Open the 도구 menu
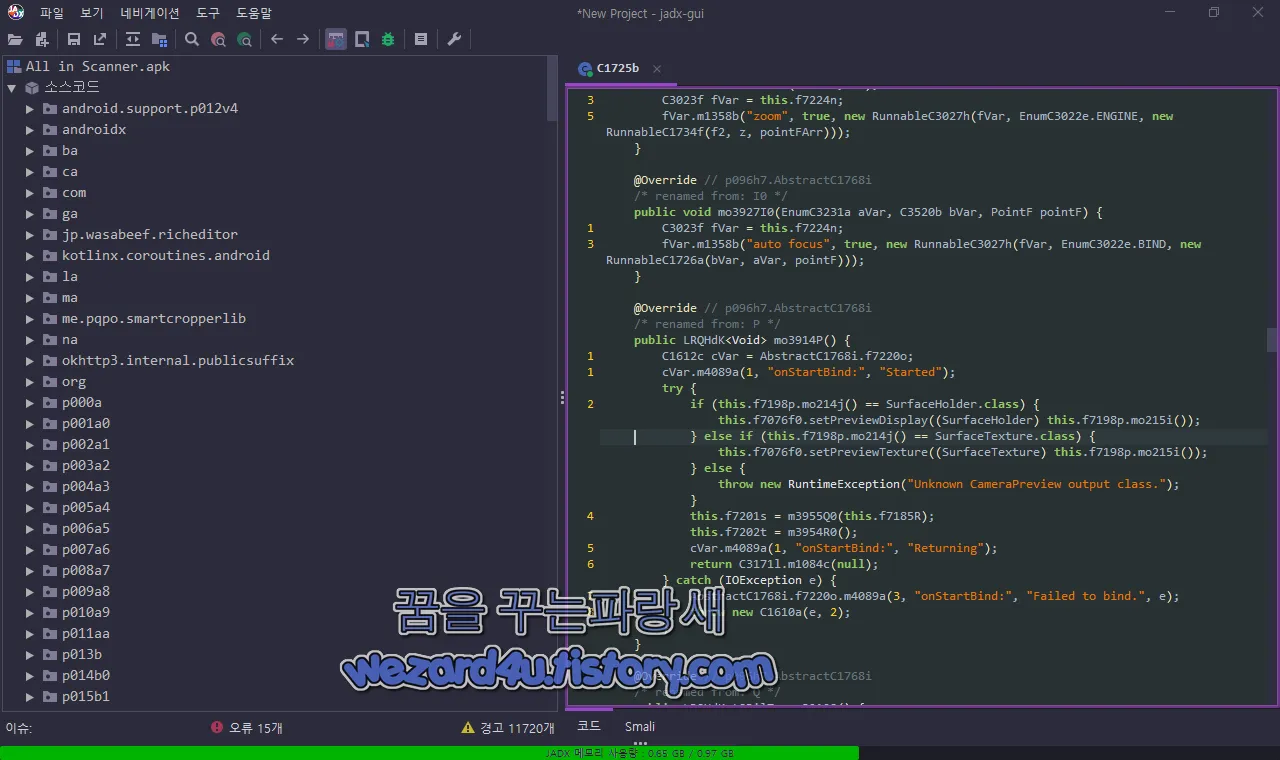Viewport: 1280px width, 760px height. tap(208, 13)
